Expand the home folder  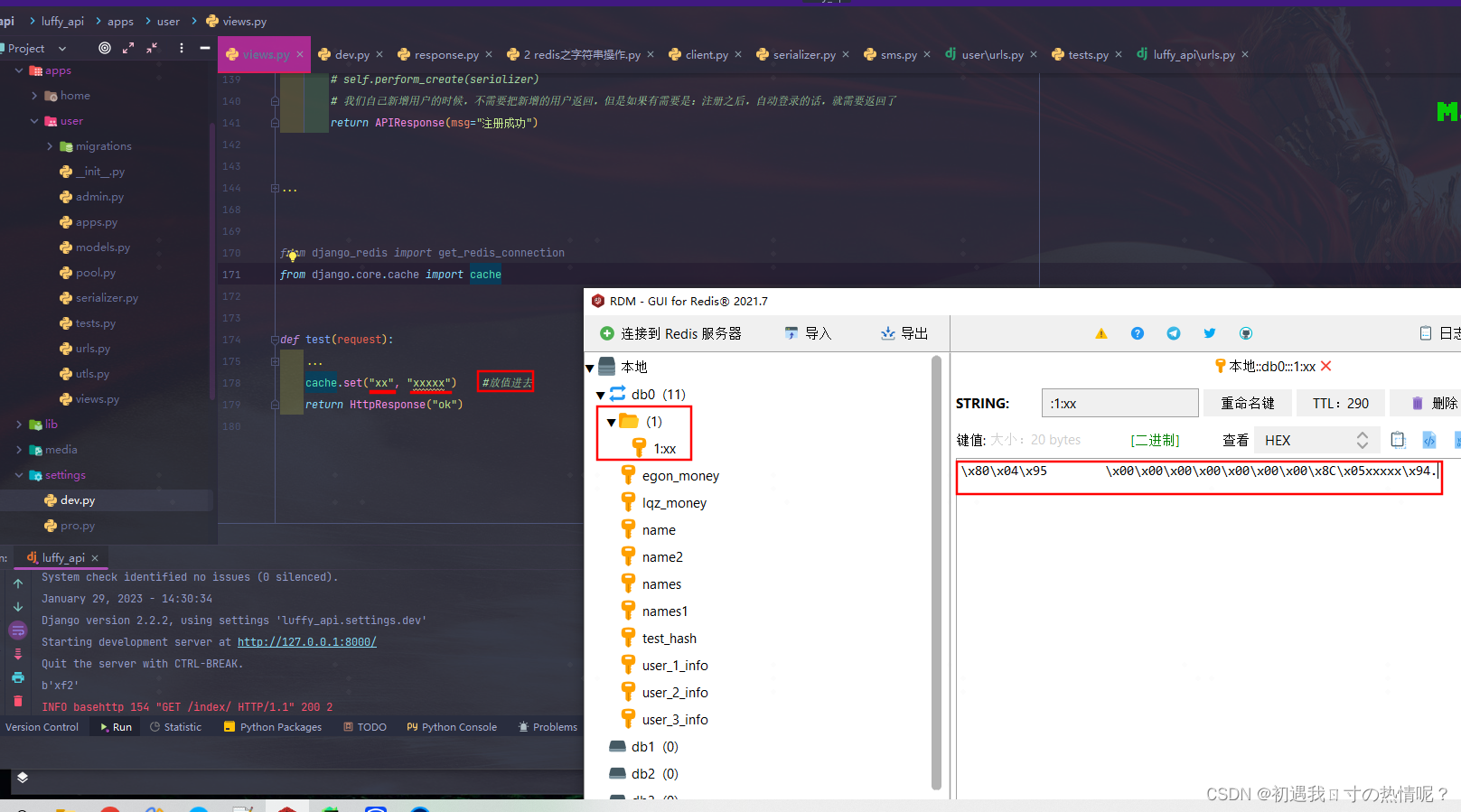34,96
